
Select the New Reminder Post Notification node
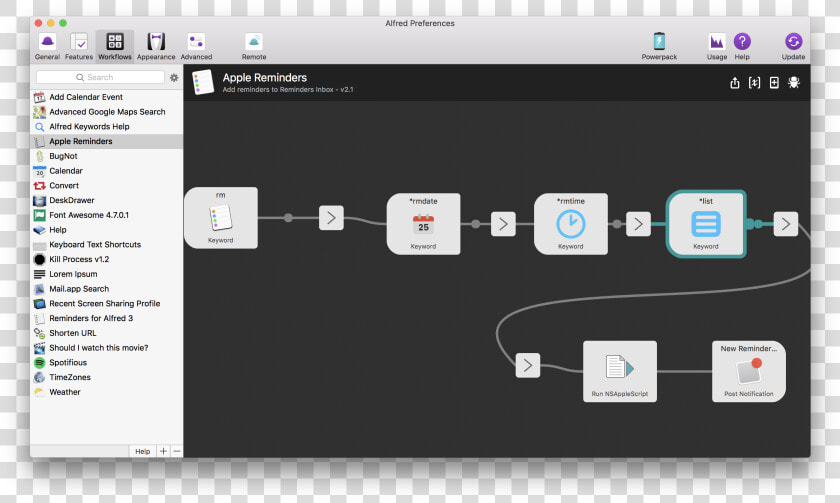pyautogui.click(x=749, y=371)
